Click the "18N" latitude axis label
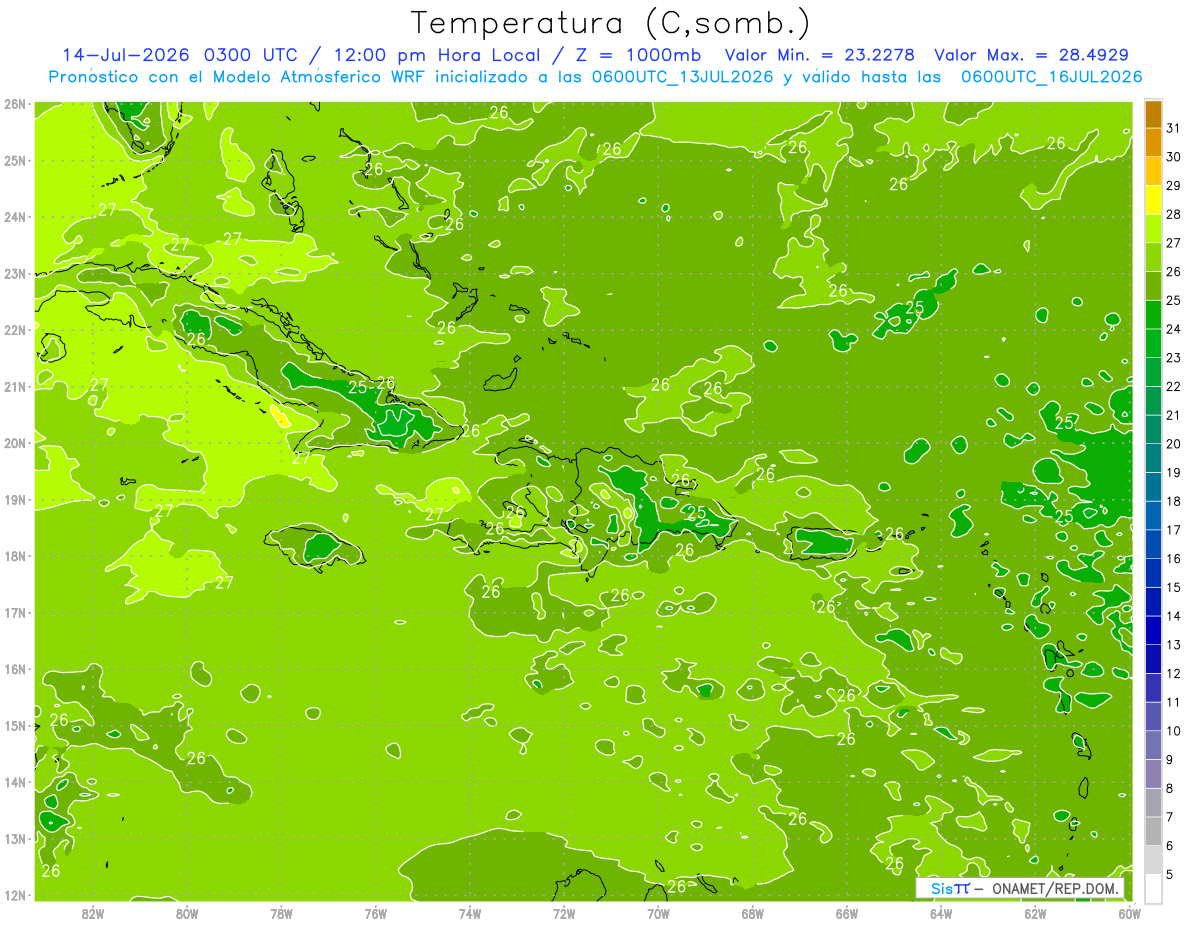The image size is (1200, 927). (x=15, y=556)
